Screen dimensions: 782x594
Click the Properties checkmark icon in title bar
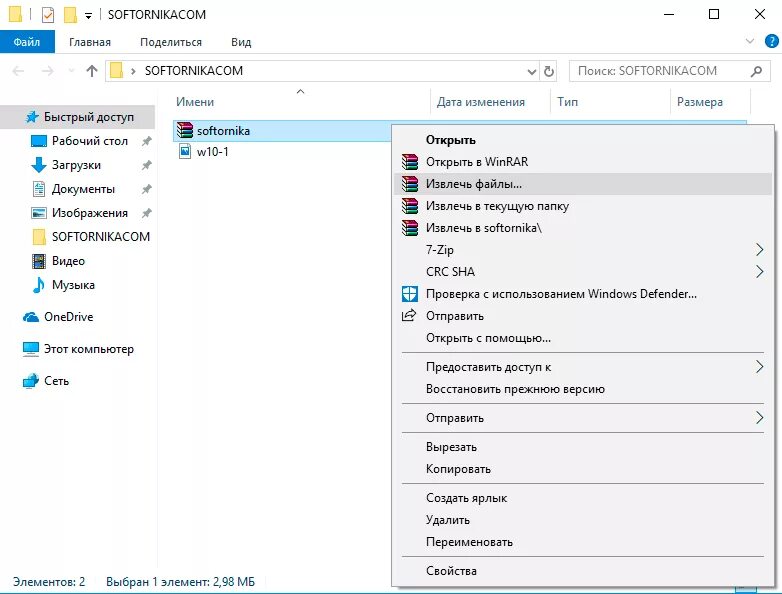point(47,15)
